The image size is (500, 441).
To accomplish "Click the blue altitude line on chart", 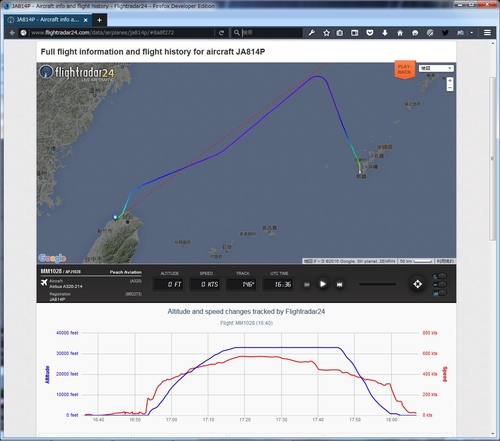I will click(x=287, y=348).
